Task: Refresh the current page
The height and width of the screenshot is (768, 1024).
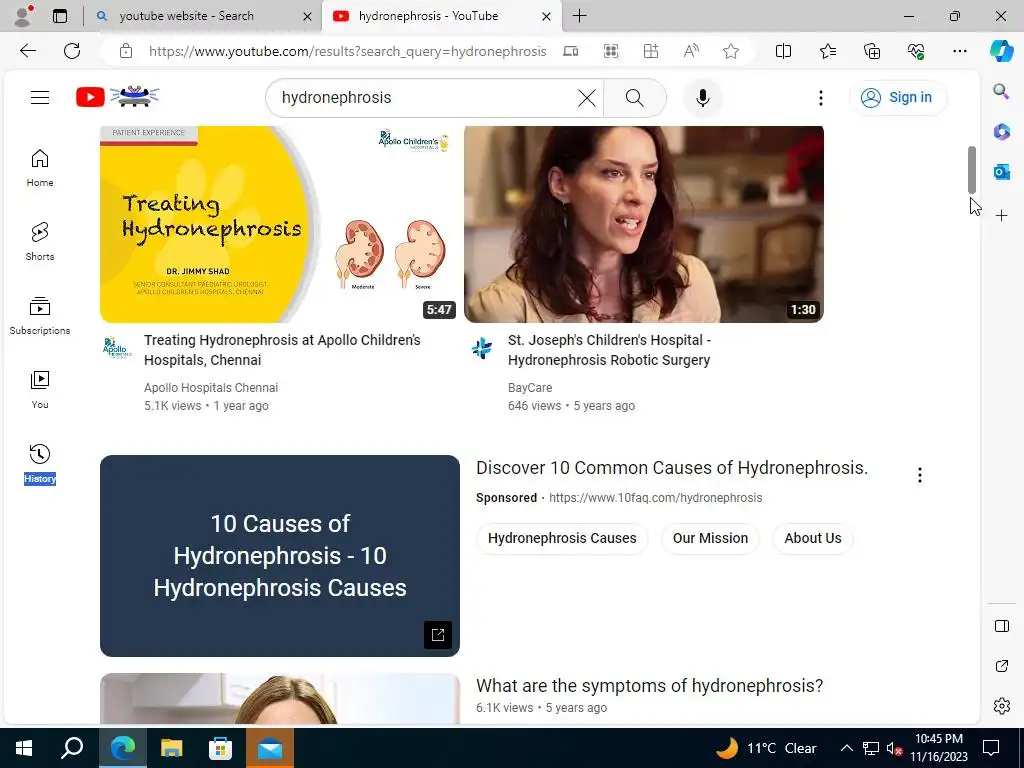Action: click(x=72, y=51)
